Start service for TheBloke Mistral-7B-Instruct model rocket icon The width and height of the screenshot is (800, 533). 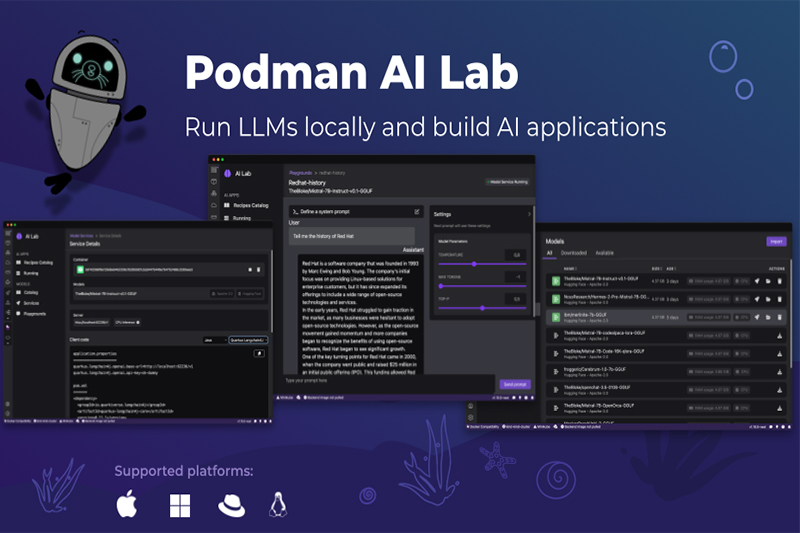[x=757, y=281]
